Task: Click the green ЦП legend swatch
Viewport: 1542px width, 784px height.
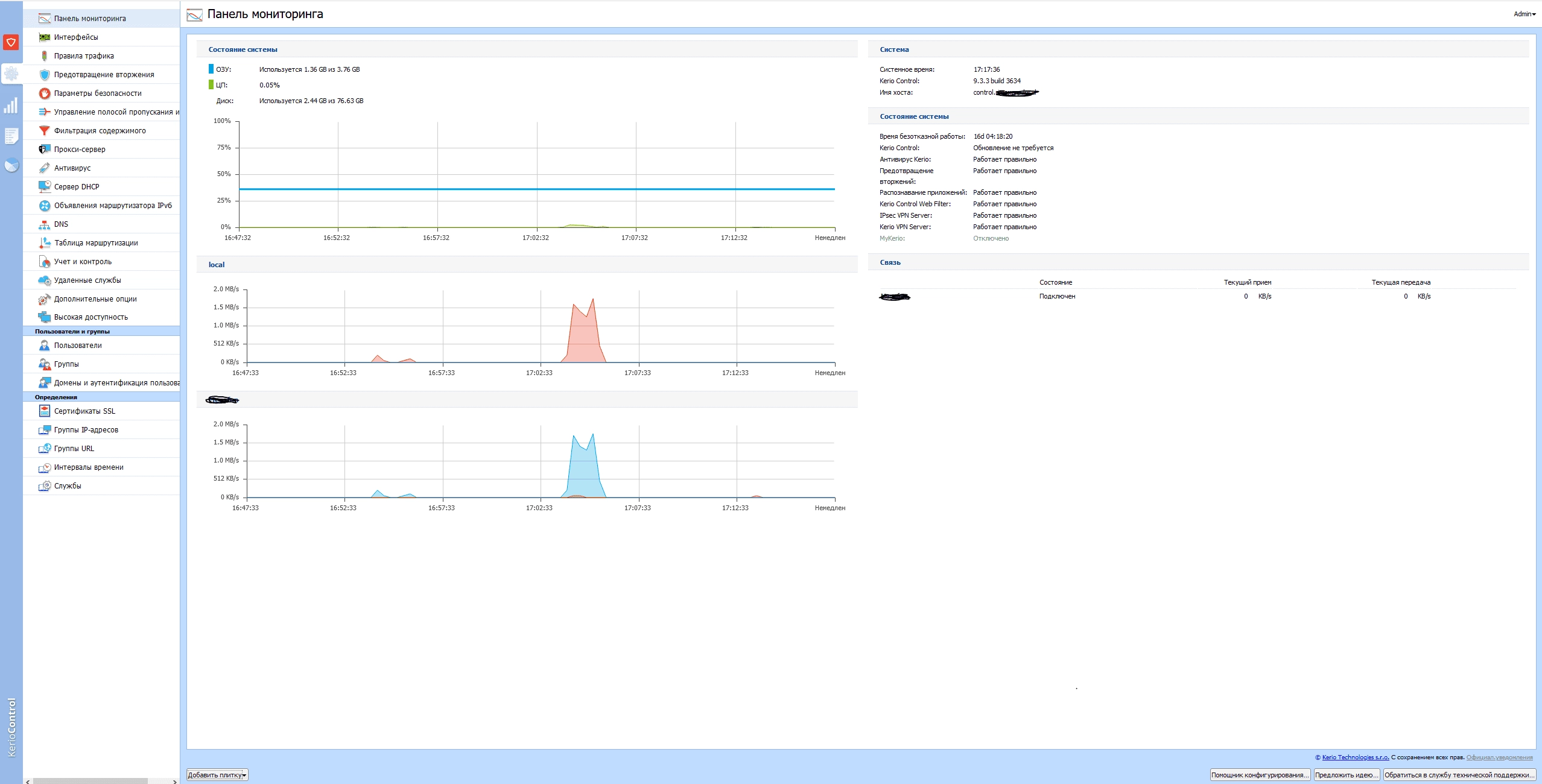Action: pos(211,84)
